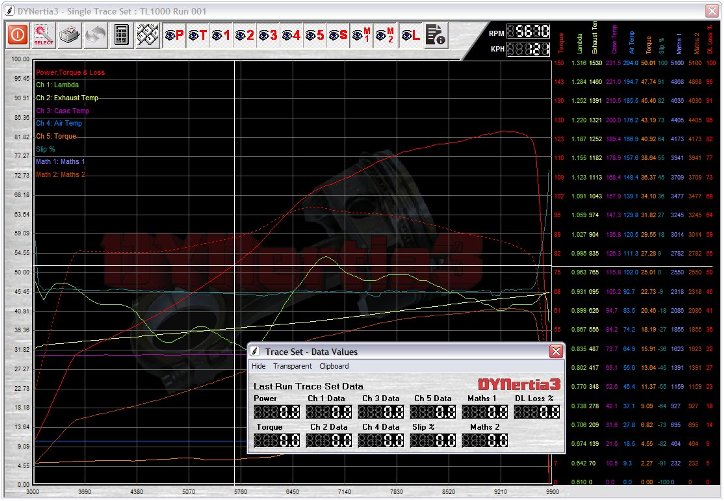Toggle channel 1 trace visibility
724x501 pixels.
(221, 35)
